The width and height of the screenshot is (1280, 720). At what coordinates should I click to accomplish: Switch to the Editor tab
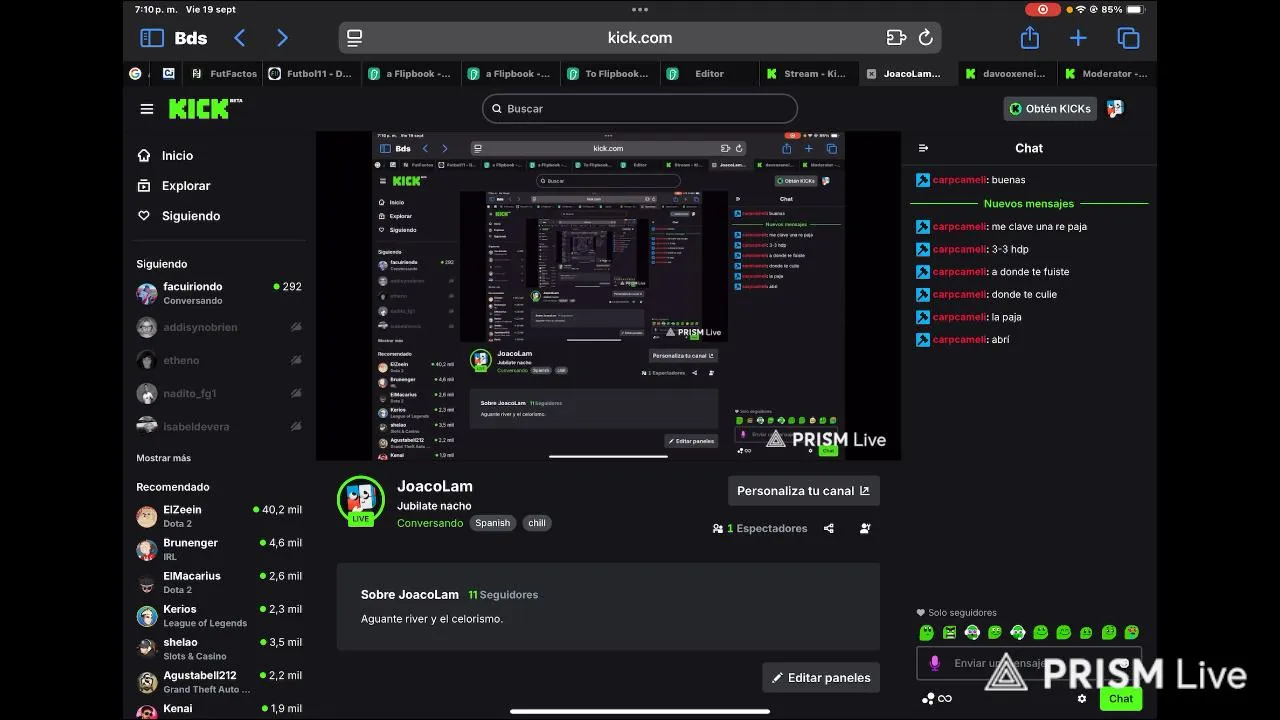pyautogui.click(x=710, y=74)
